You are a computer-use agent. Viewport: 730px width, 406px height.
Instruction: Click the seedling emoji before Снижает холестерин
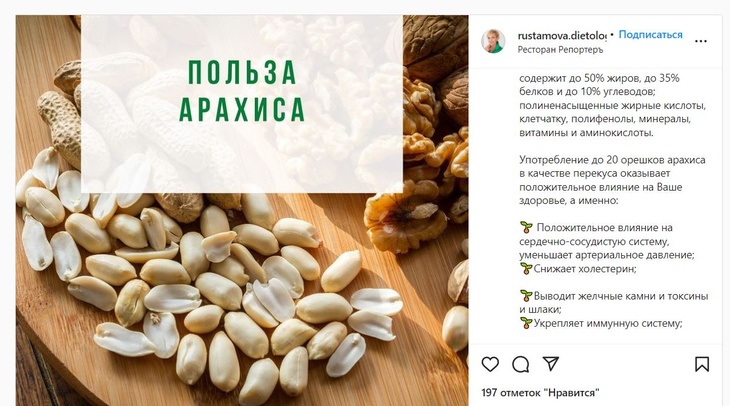point(526,269)
